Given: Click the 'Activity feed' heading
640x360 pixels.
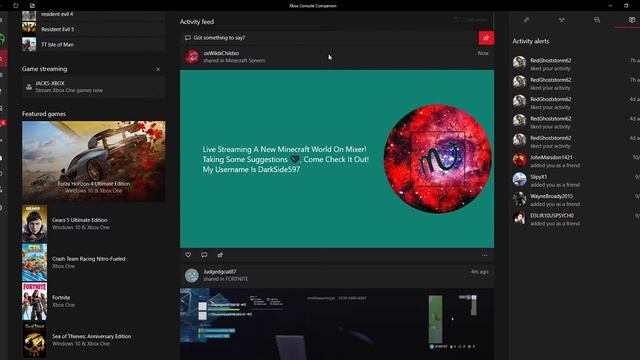Looking at the screenshot, I should point(197,22).
